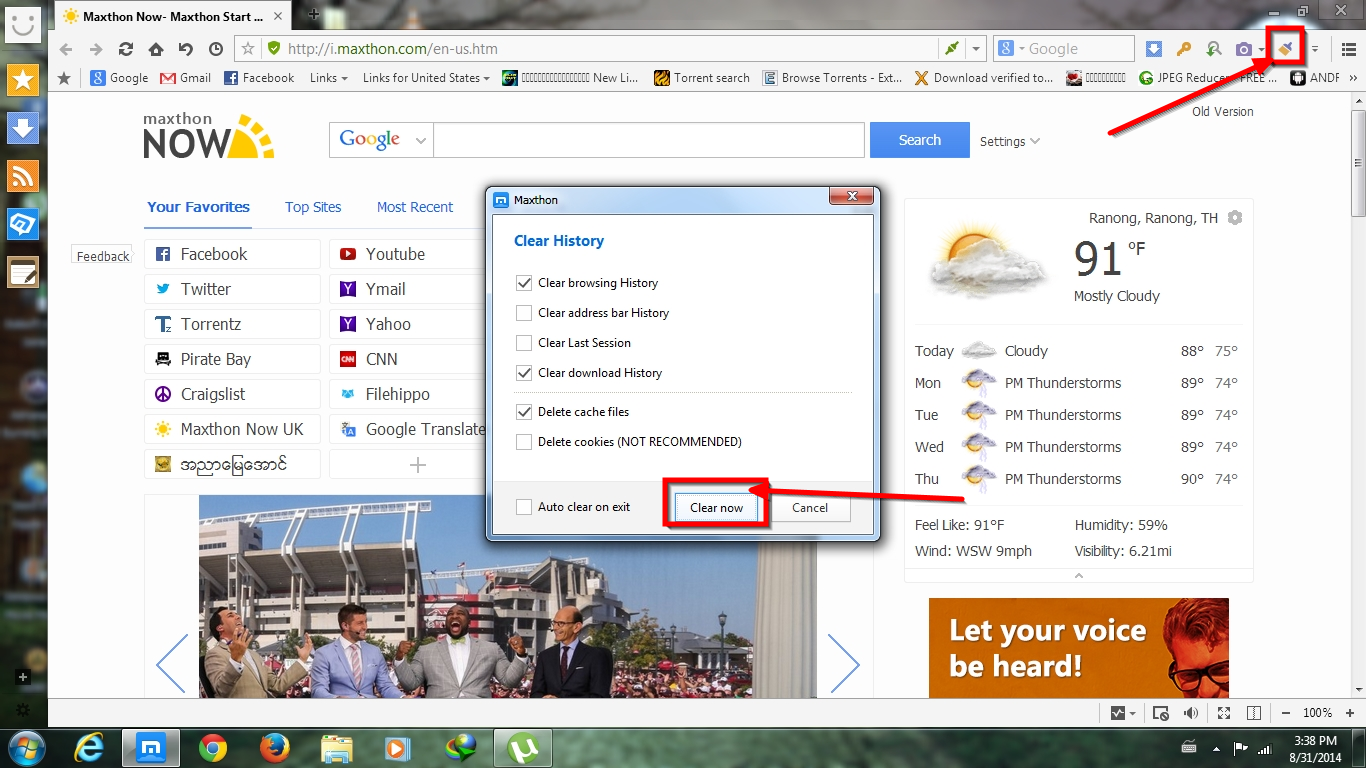The width and height of the screenshot is (1366, 768).
Task: Open the history clock icon
Action: point(216,49)
